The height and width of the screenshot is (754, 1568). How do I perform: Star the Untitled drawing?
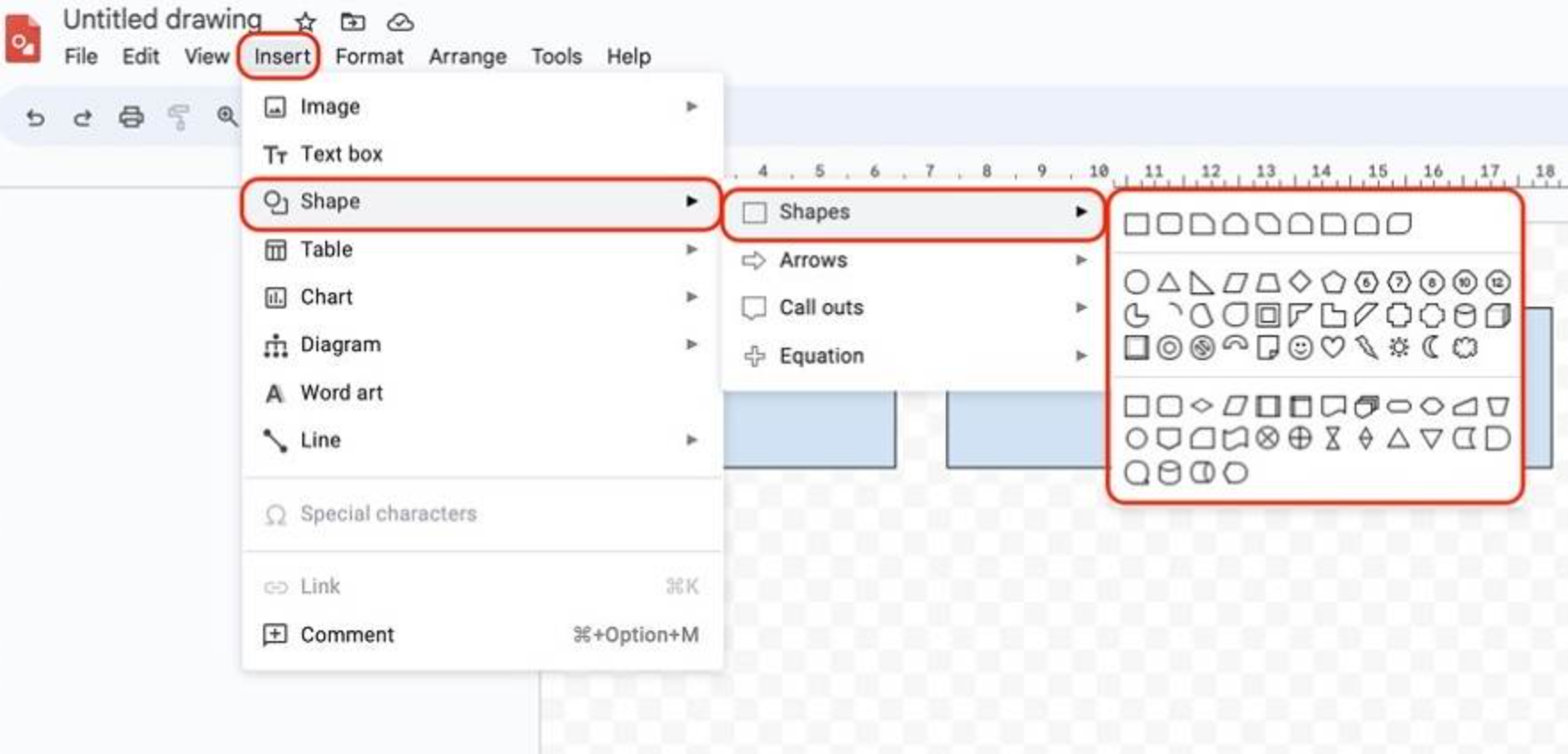tap(305, 21)
